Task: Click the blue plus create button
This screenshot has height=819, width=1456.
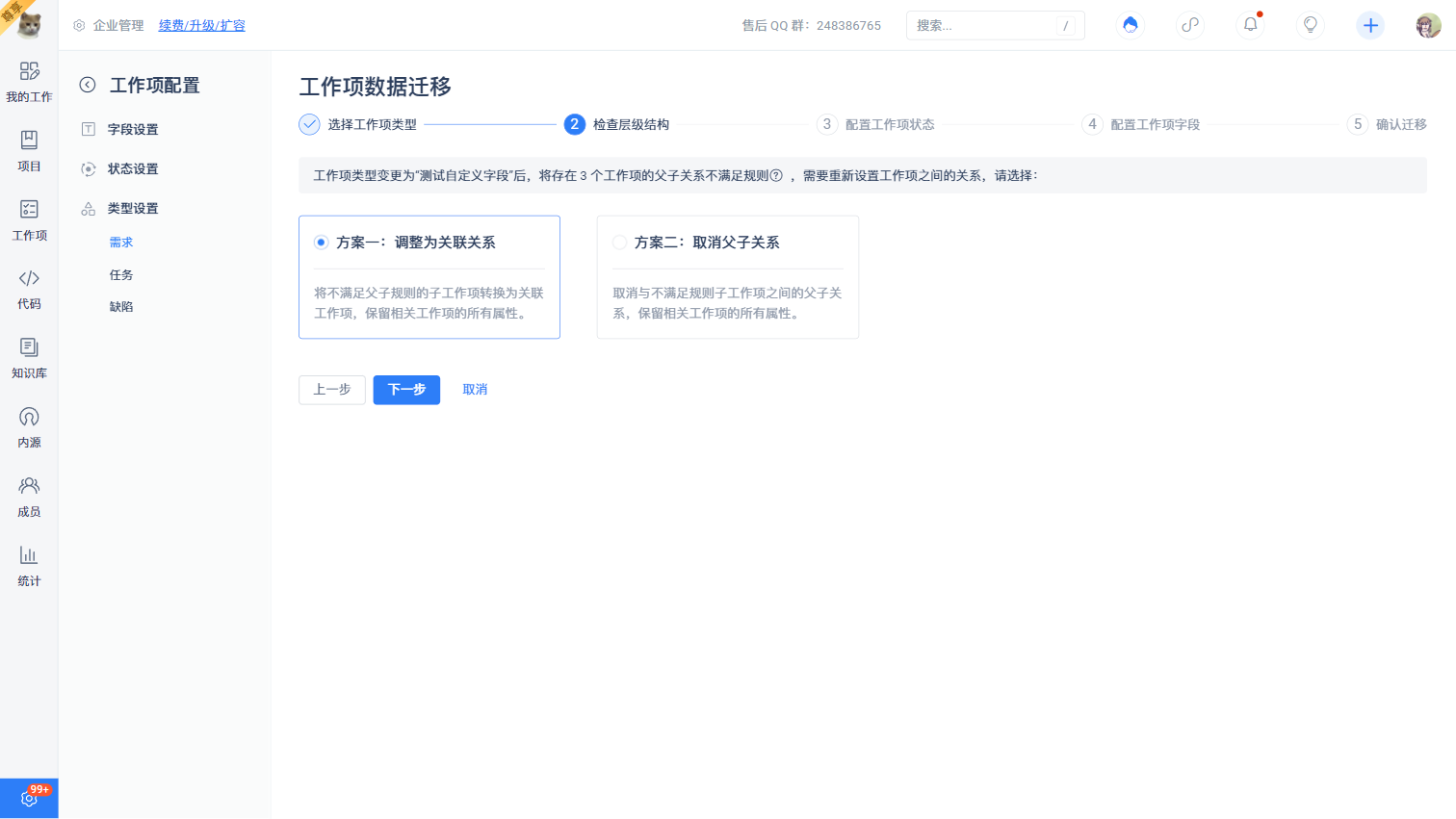Action: (1370, 25)
